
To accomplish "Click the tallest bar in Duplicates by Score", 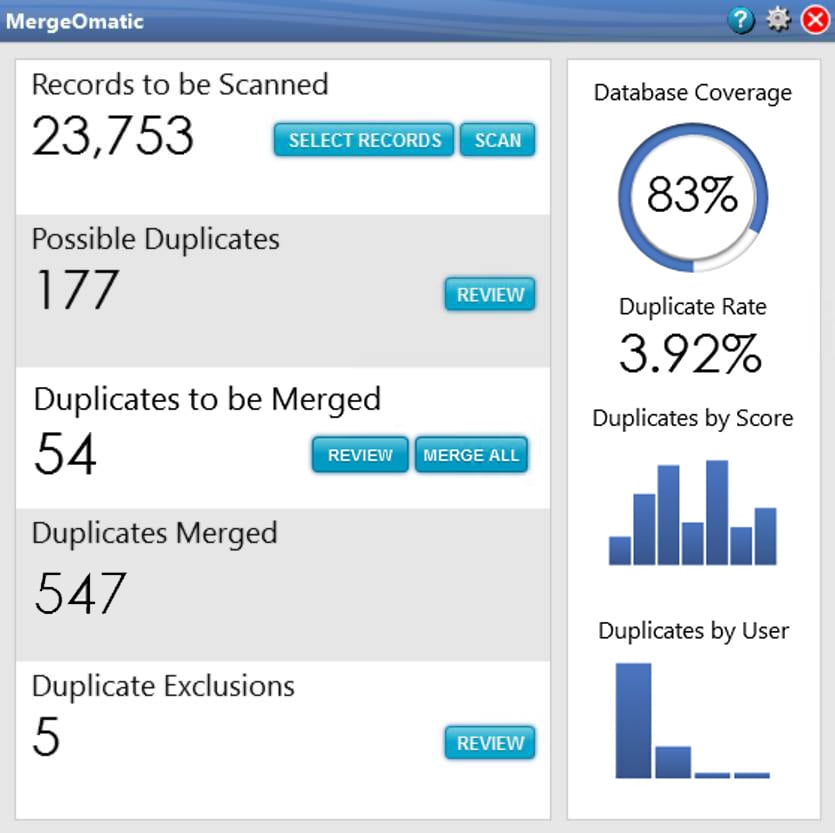I will pyautogui.click(x=716, y=512).
